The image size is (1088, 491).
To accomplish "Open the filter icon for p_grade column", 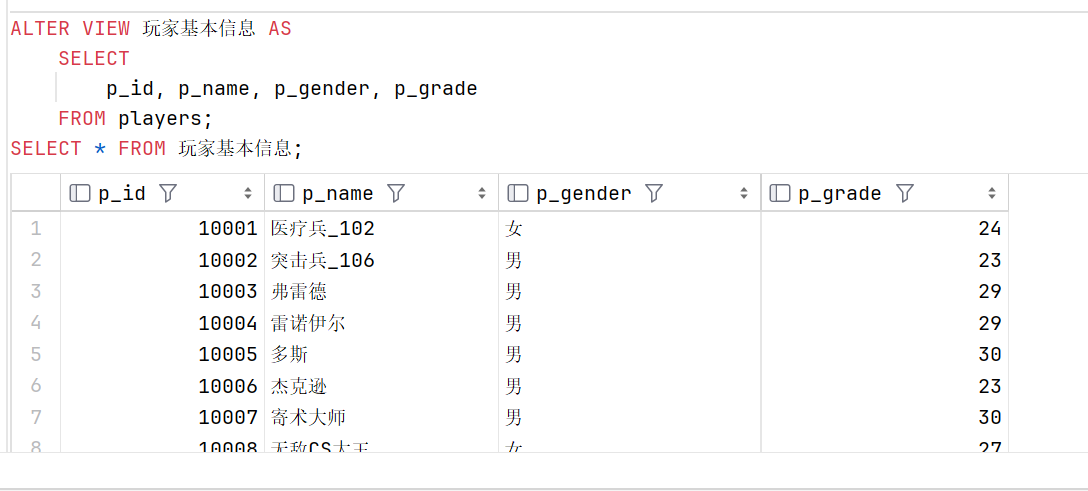I will coord(905,193).
